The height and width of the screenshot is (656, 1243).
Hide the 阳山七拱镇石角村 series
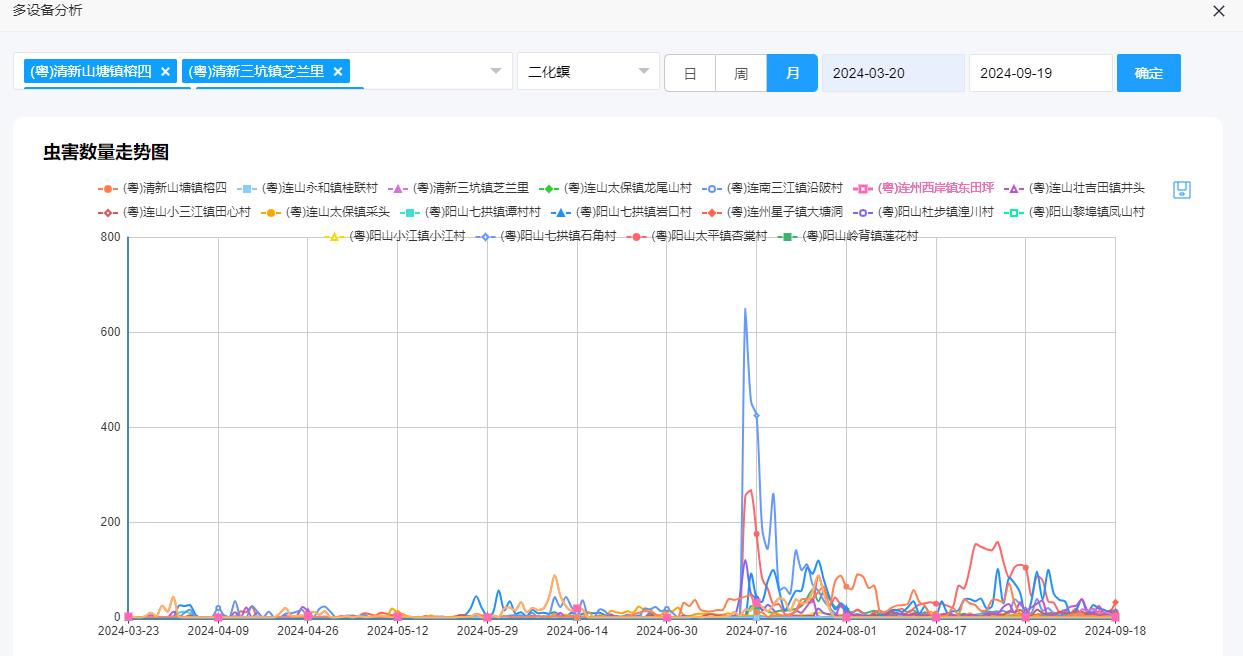pyautogui.click(x=557, y=236)
